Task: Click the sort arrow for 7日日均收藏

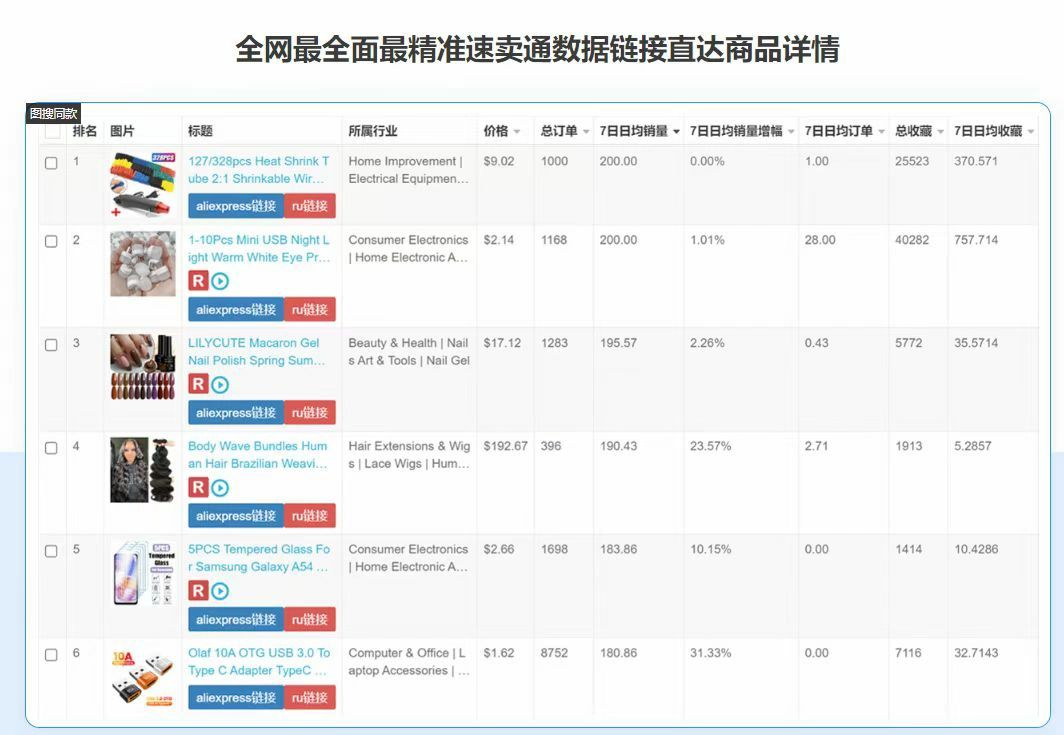Action: click(1031, 132)
